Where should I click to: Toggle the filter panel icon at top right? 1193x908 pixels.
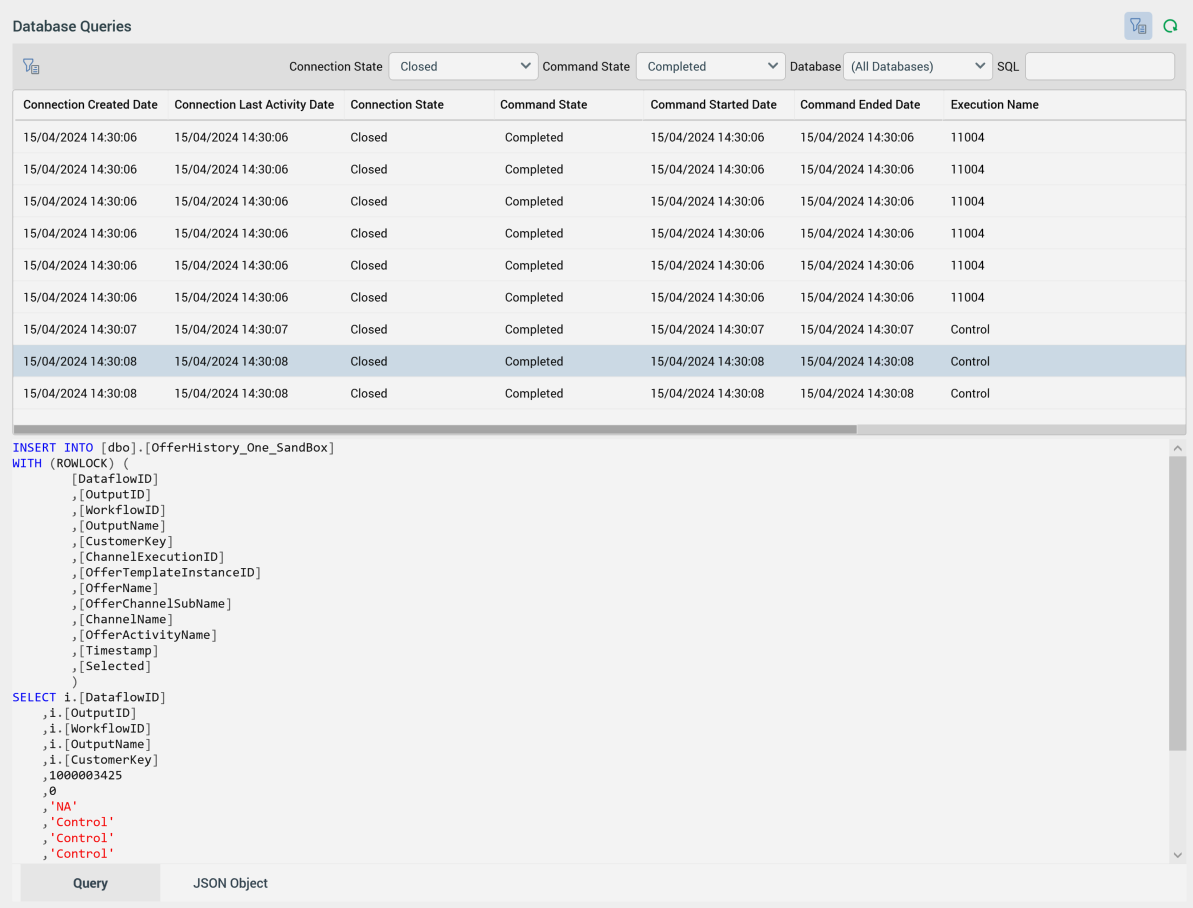(x=1137, y=27)
